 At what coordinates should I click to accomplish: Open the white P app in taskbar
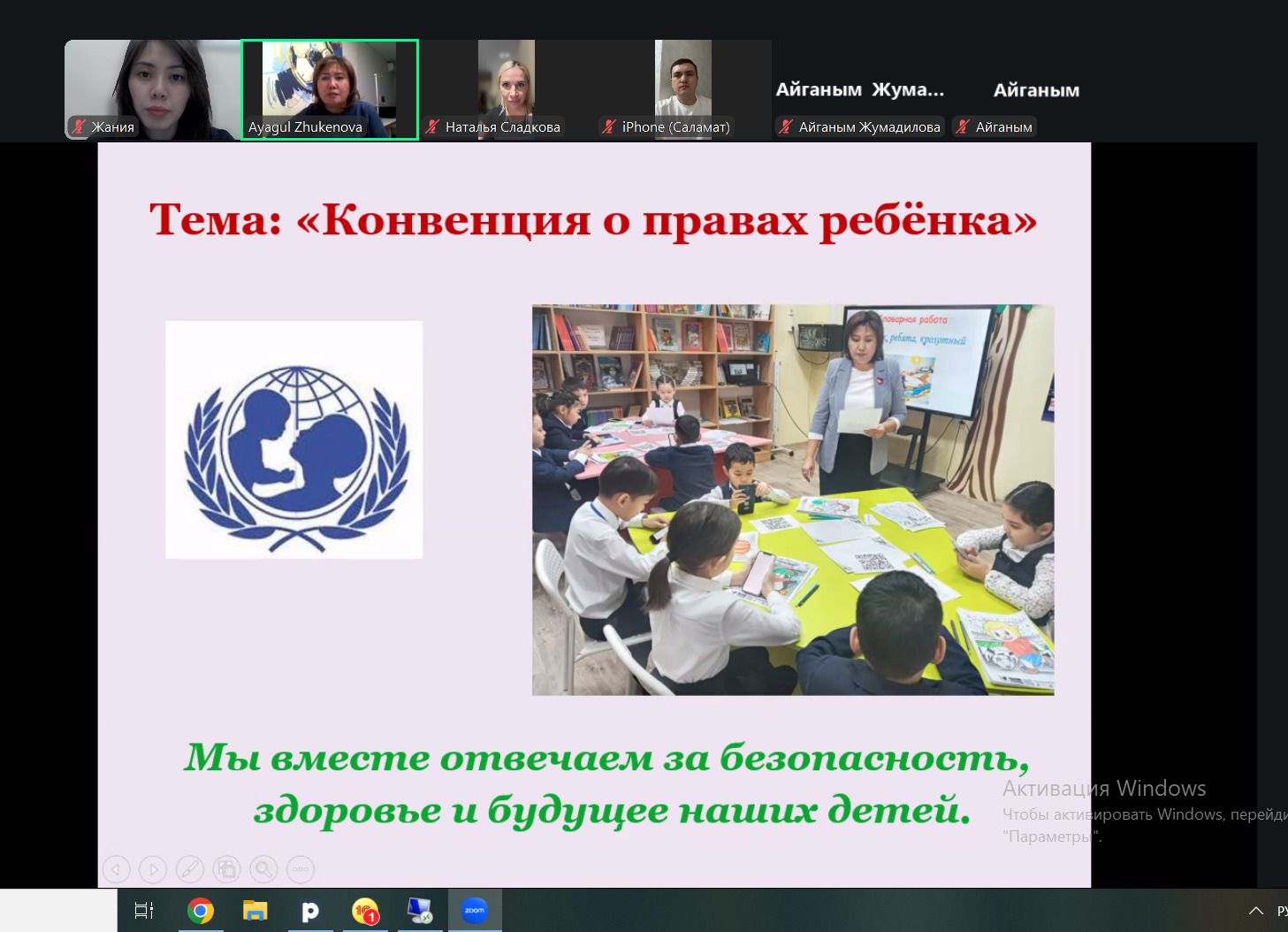(310, 911)
